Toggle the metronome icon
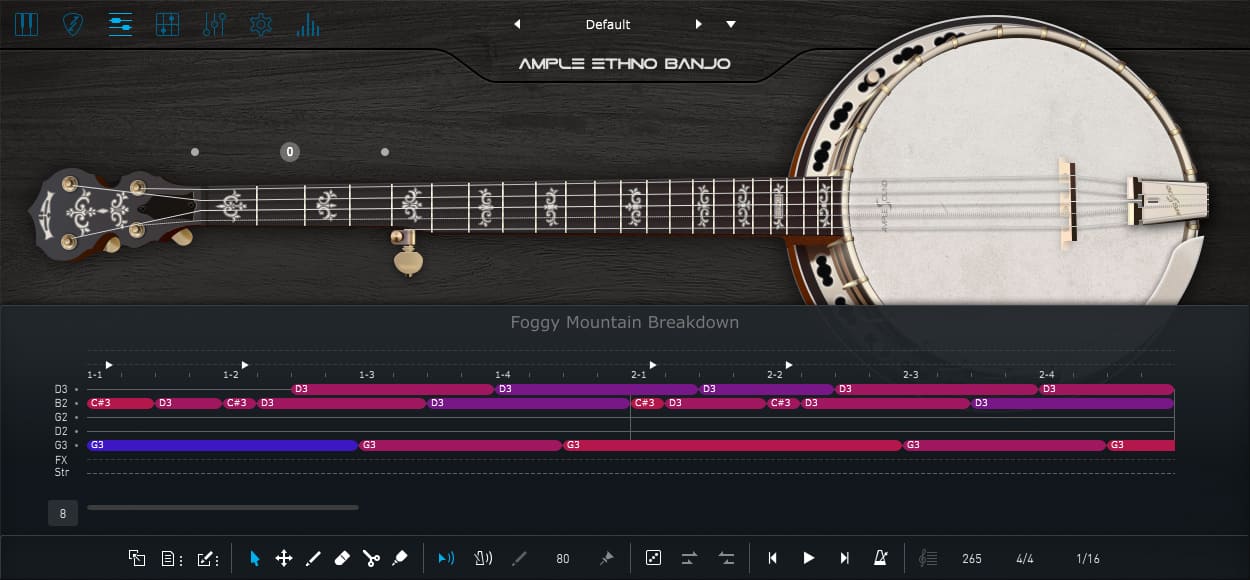The height and width of the screenshot is (580, 1250). coord(881,558)
